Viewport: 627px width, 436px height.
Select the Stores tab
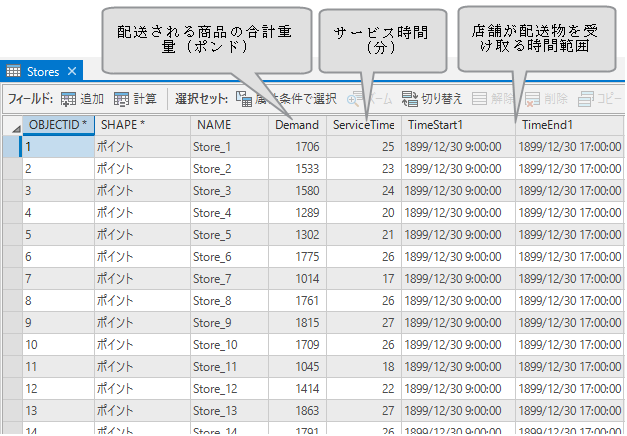click(42, 71)
